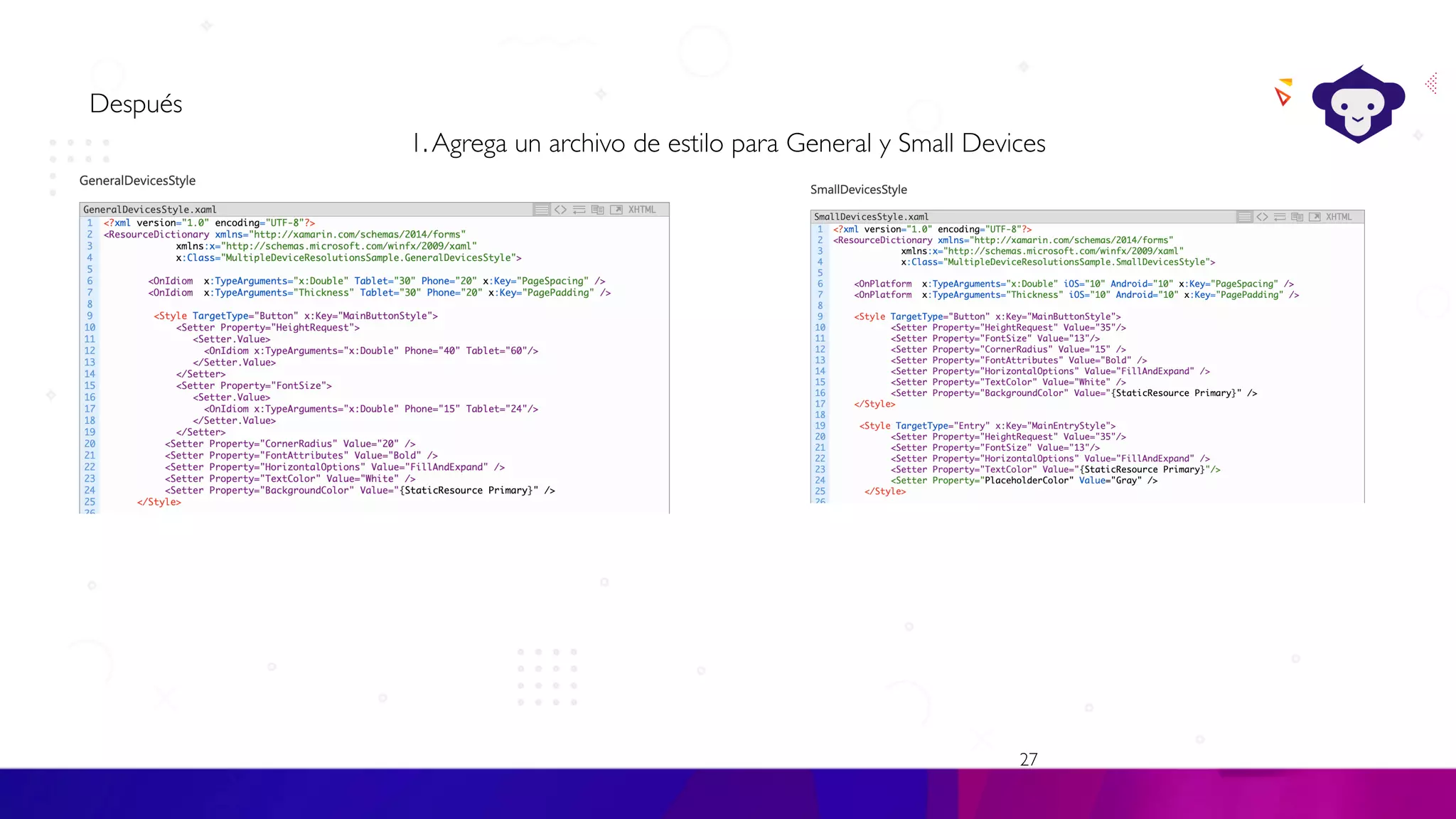Select SmallDevicesStyle.xaml file name tab
The height and width of the screenshot is (819, 1456).
871,217
